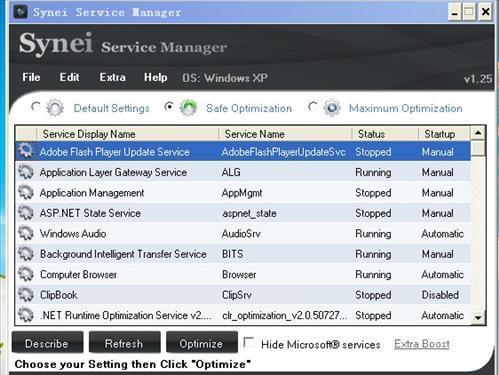Open the Edit menu
The width and height of the screenshot is (499, 375).
click(69, 77)
